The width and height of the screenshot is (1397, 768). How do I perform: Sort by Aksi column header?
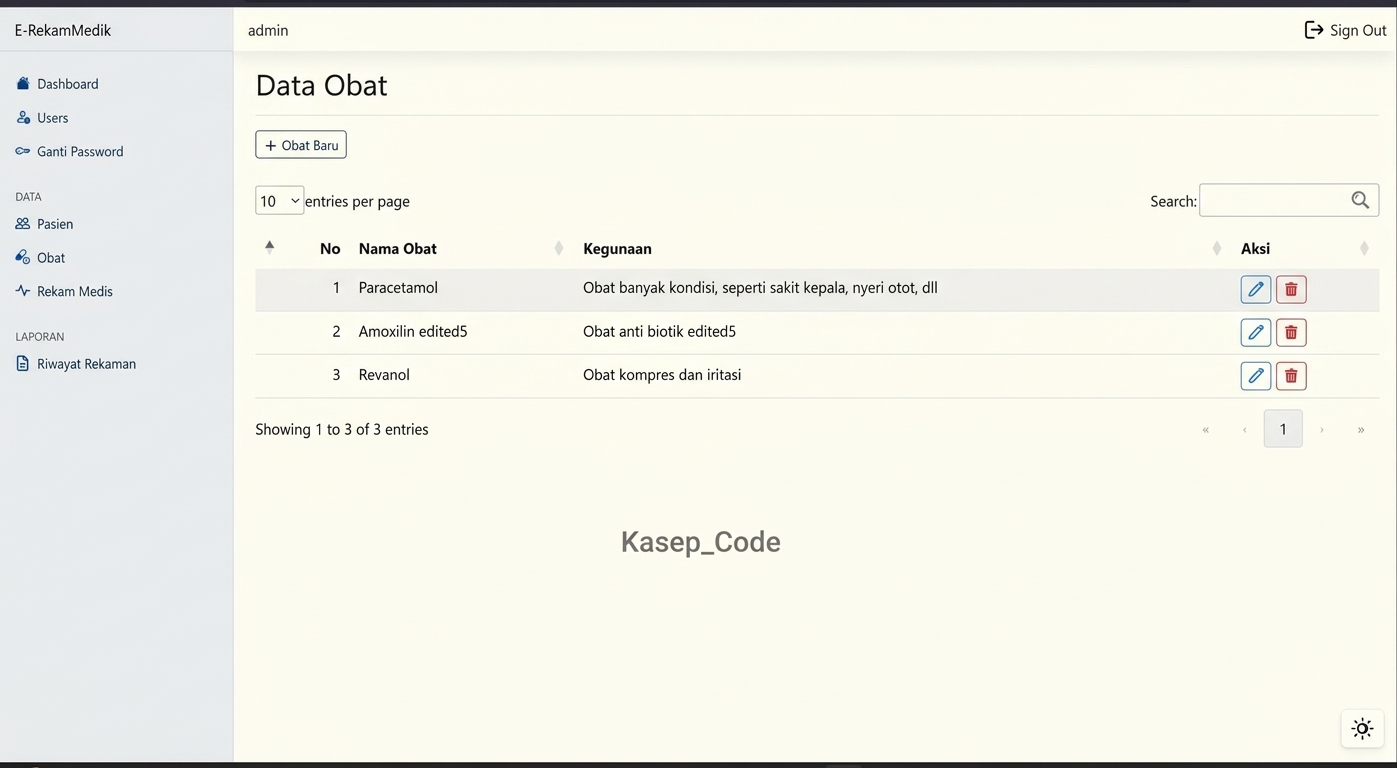[1305, 248]
